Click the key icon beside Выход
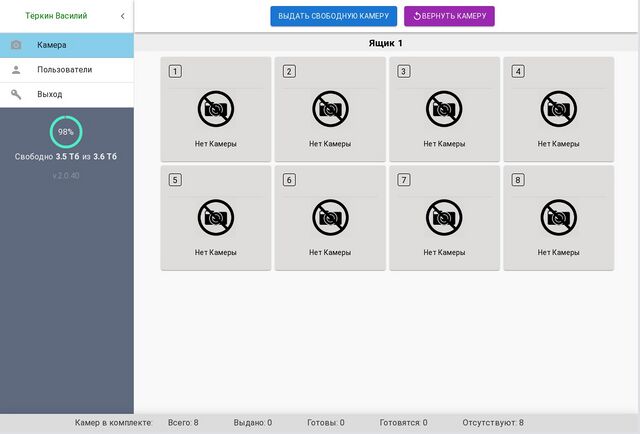640x434 pixels. pyautogui.click(x=16, y=94)
